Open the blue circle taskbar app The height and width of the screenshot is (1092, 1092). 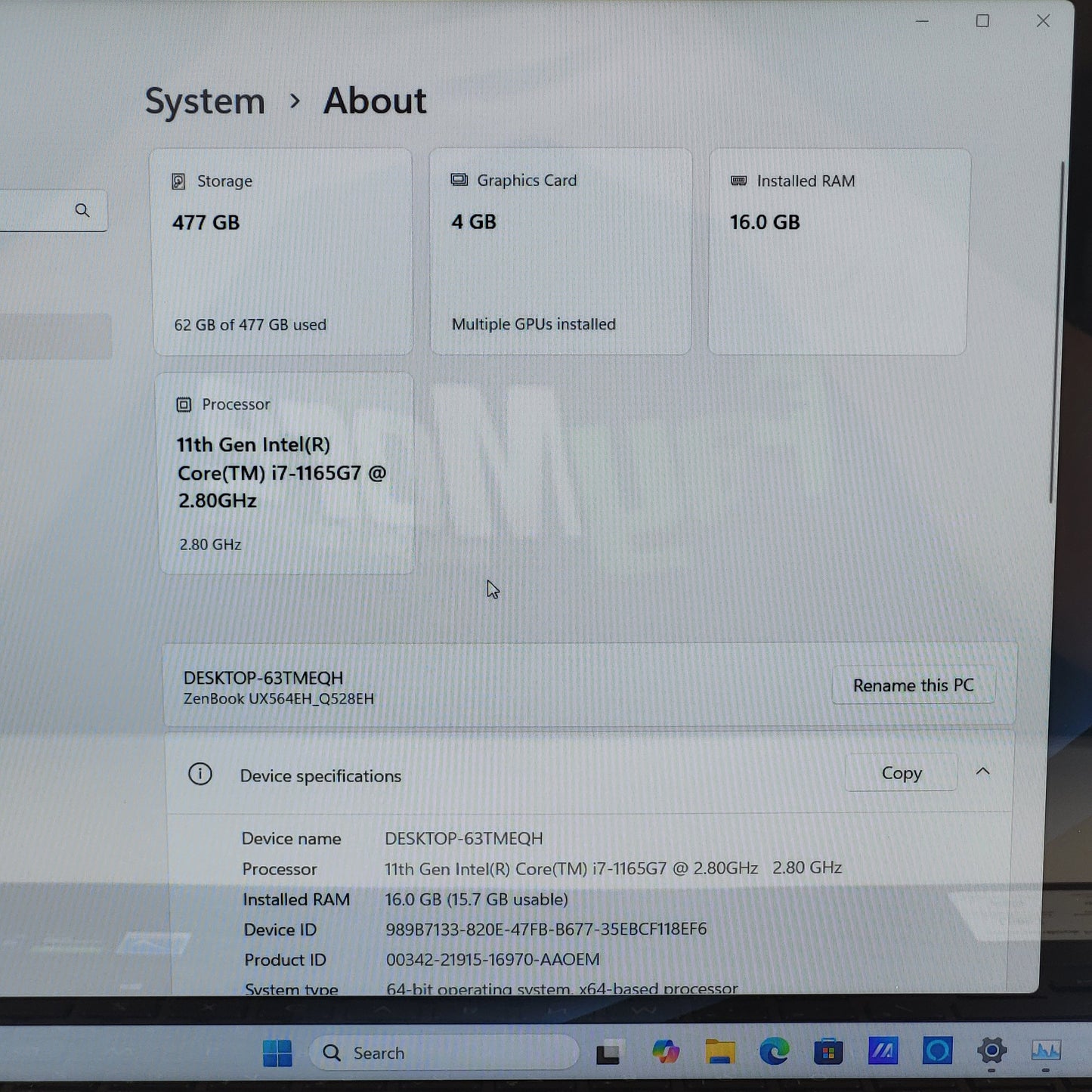tap(937, 1050)
